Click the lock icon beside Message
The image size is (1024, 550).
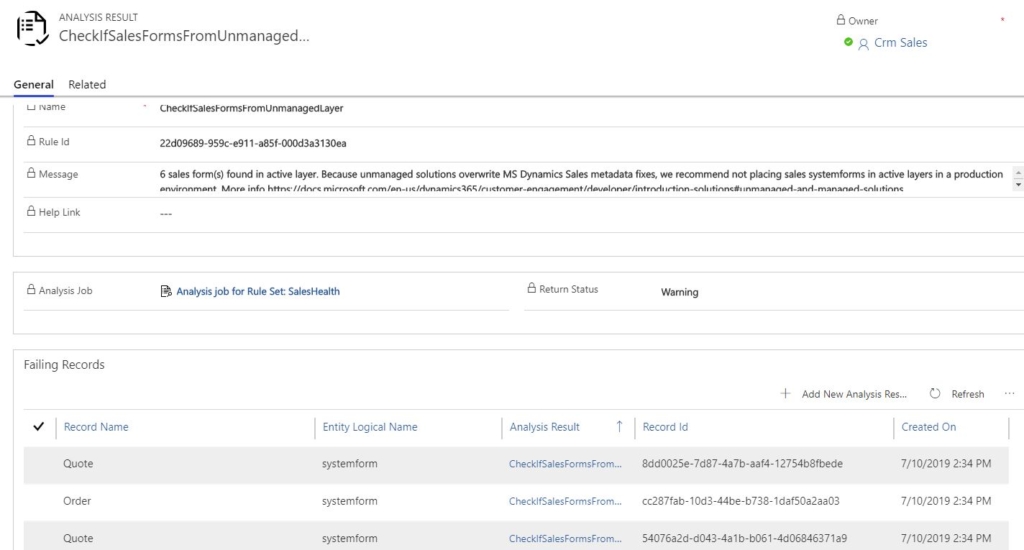click(x=30, y=174)
